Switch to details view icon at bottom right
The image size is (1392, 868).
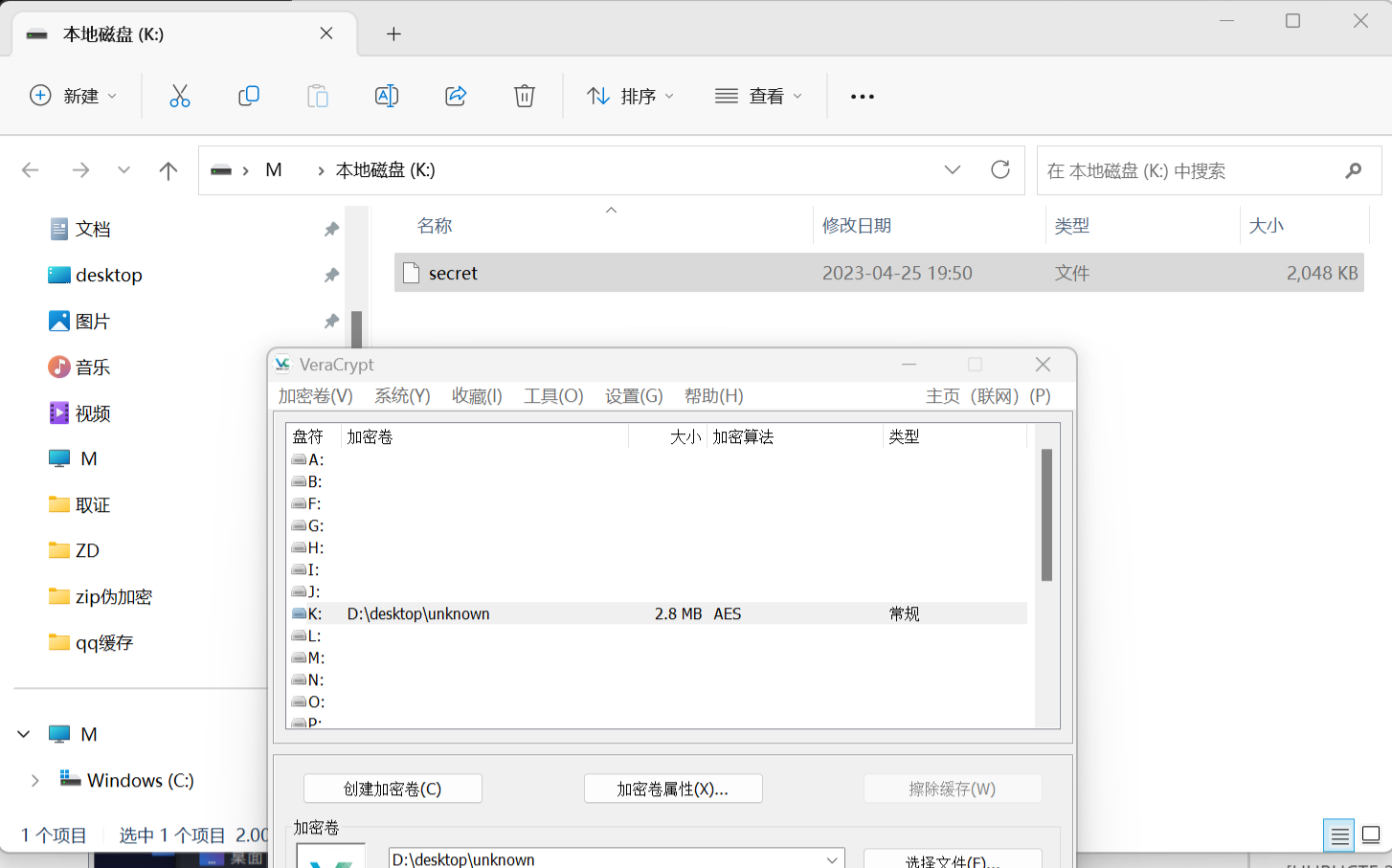1339,835
